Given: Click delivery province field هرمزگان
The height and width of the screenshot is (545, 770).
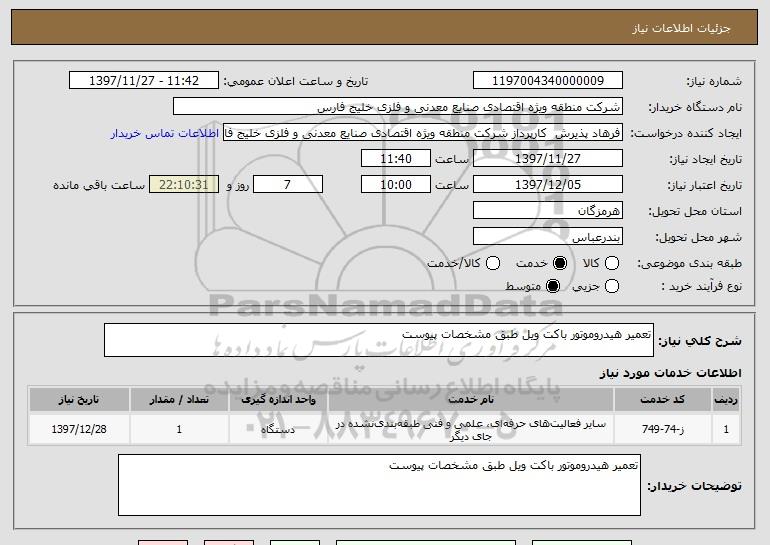Looking at the screenshot, I should pyautogui.click(x=548, y=211).
